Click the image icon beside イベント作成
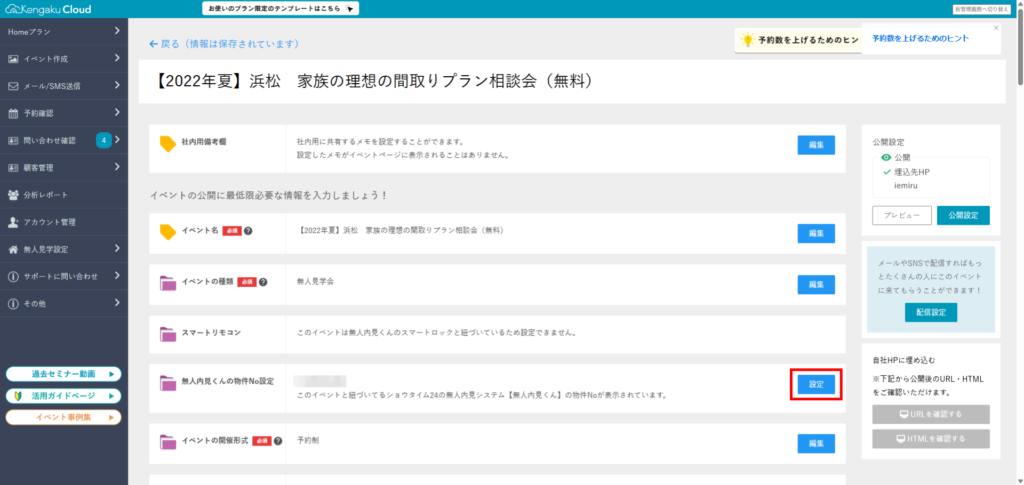The height and width of the screenshot is (485, 1024). pos(13,59)
